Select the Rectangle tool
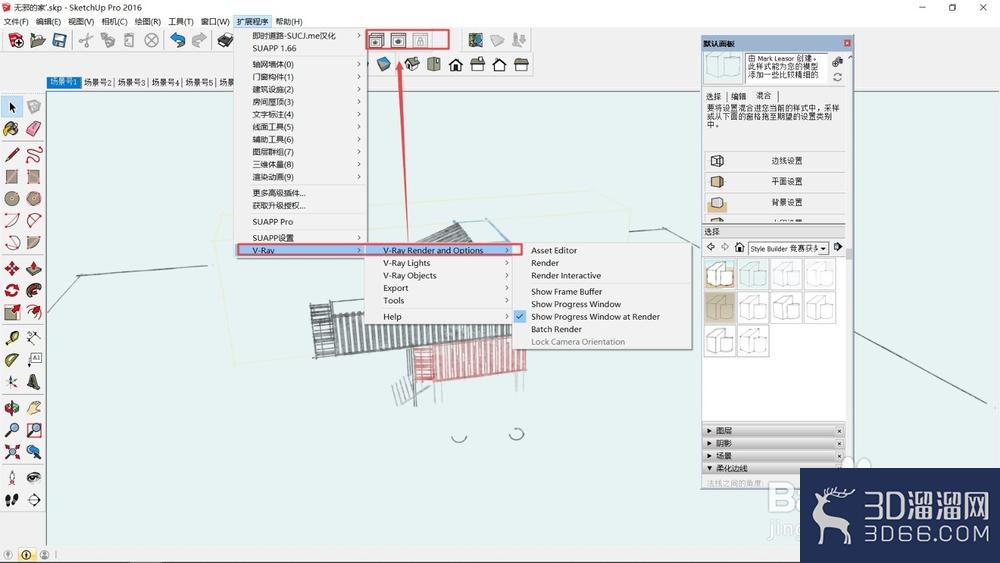Viewport: 1000px width, 563px height. point(11,177)
